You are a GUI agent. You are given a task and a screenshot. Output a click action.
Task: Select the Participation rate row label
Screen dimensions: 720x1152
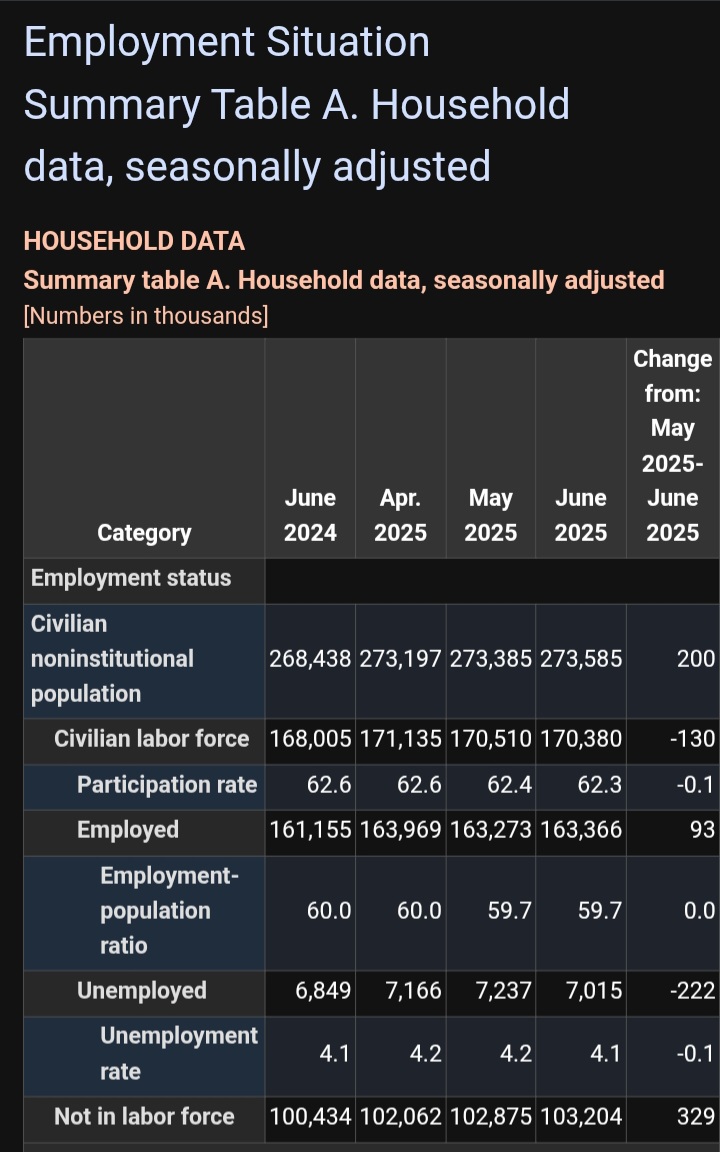pyautogui.click(x=168, y=785)
